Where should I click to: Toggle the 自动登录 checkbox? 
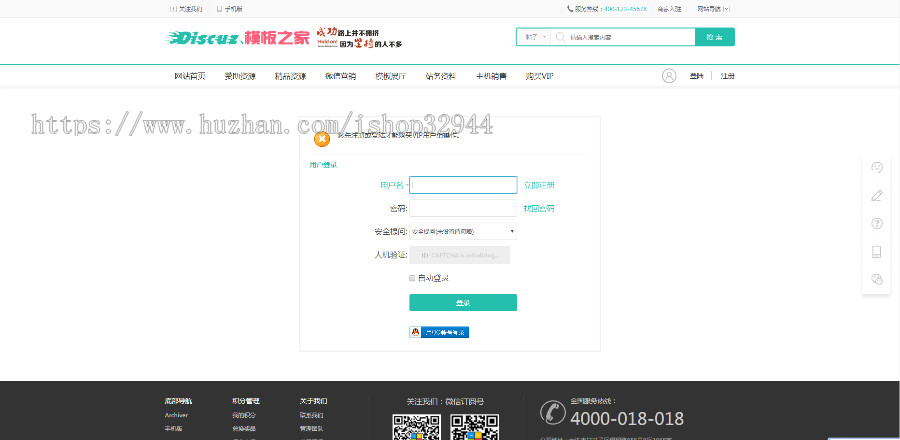click(412, 278)
